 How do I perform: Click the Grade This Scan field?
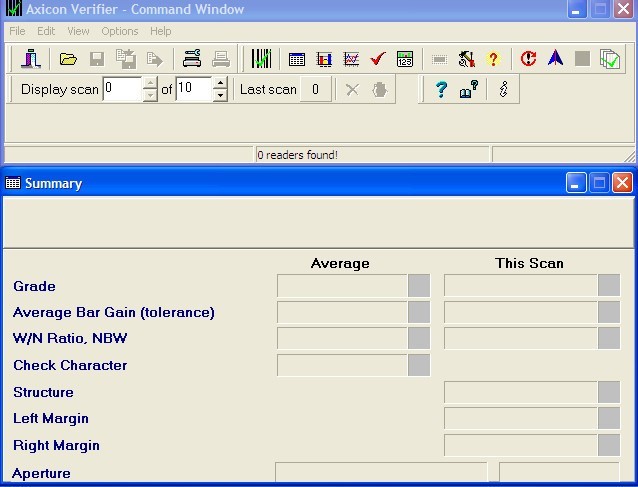(x=521, y=286)
